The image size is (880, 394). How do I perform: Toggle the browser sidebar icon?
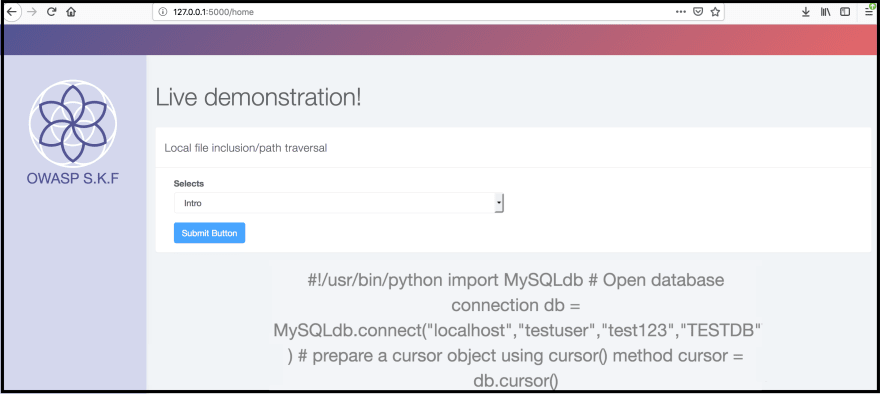click(x=845, y=12)
